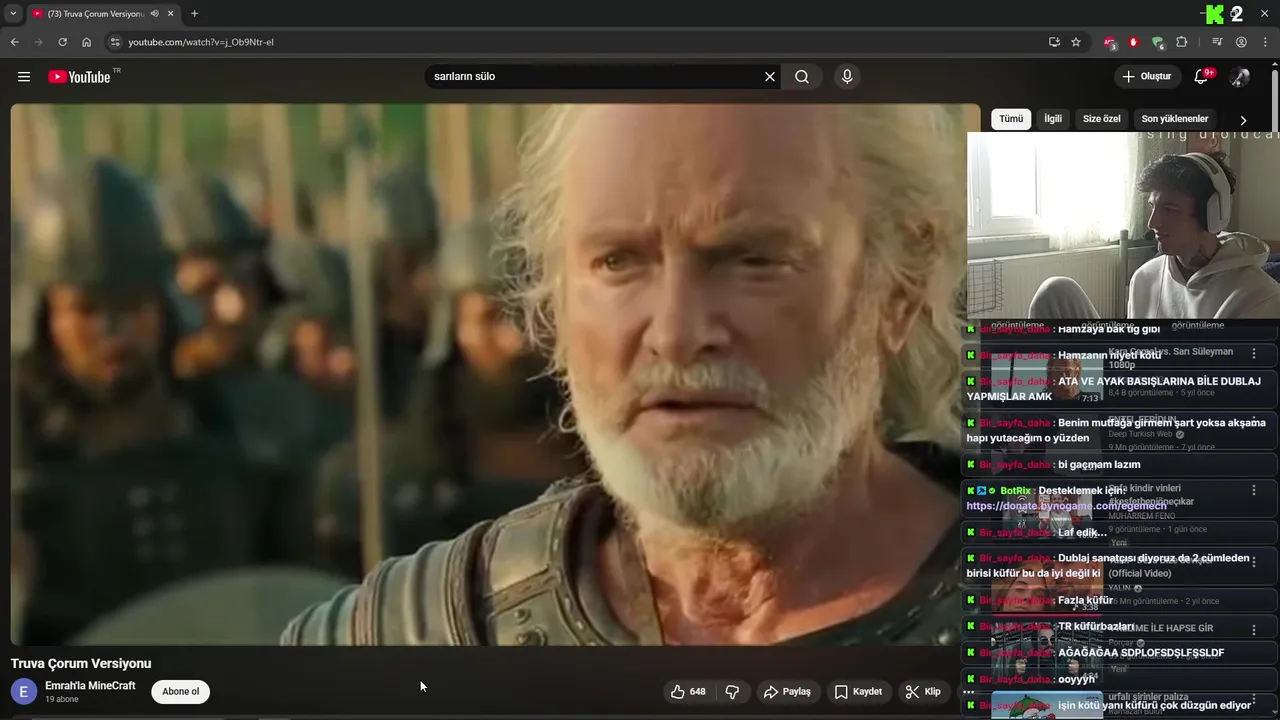The image size is (1280, 720).
Task: Dislike the Truva Çorum Versiyonu video
Action: click(x=732, y=692)
